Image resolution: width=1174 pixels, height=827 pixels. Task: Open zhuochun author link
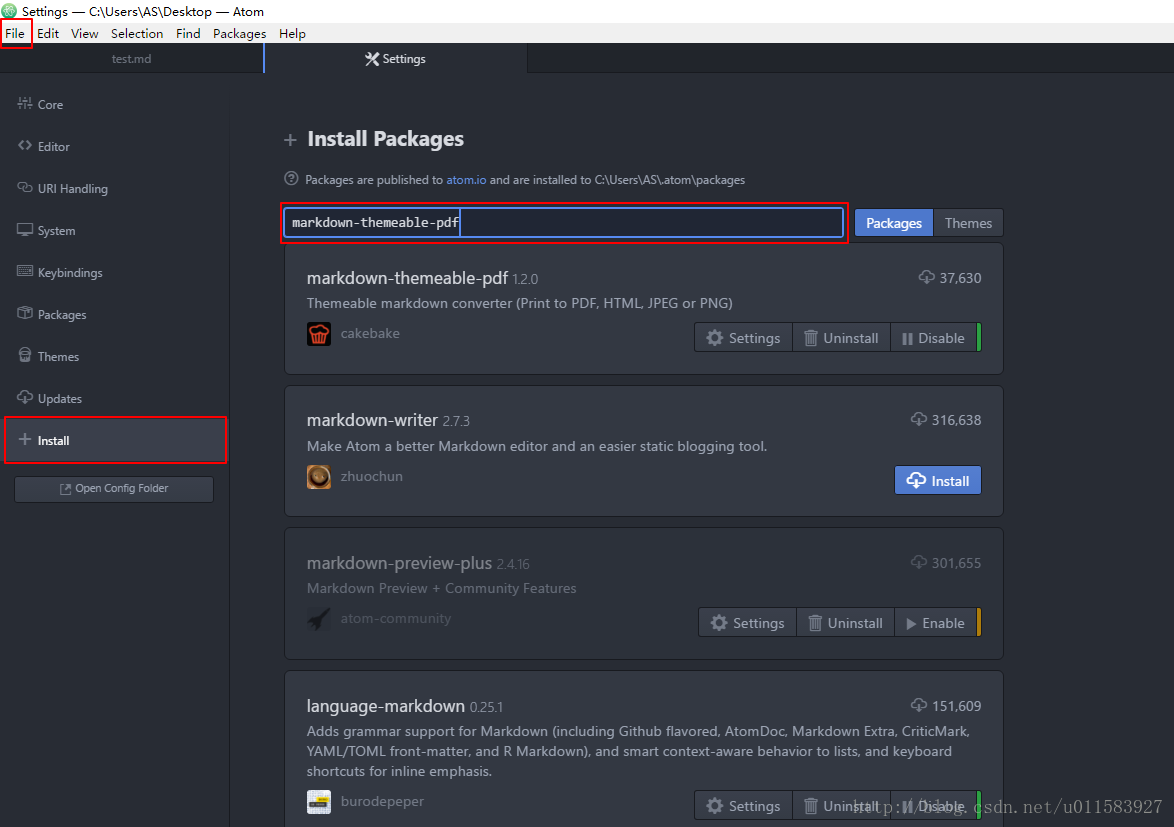(371, 477)
